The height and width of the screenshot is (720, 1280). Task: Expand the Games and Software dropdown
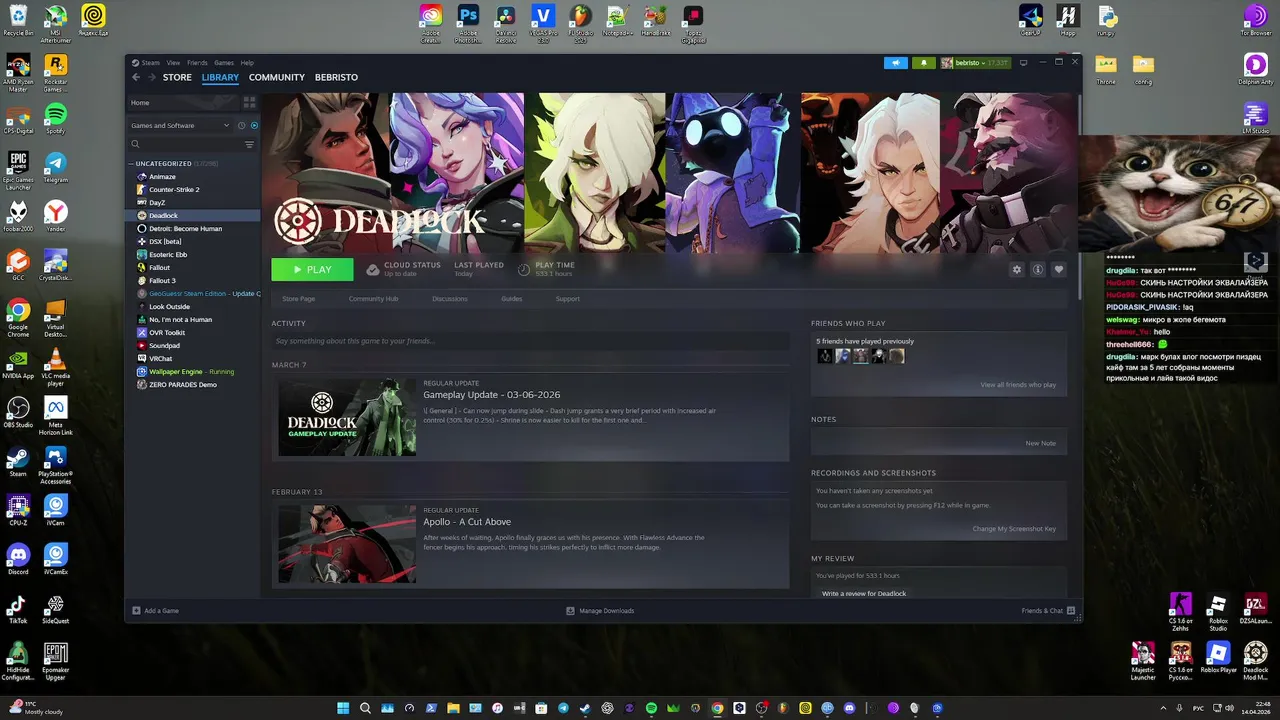pos(180,125)
